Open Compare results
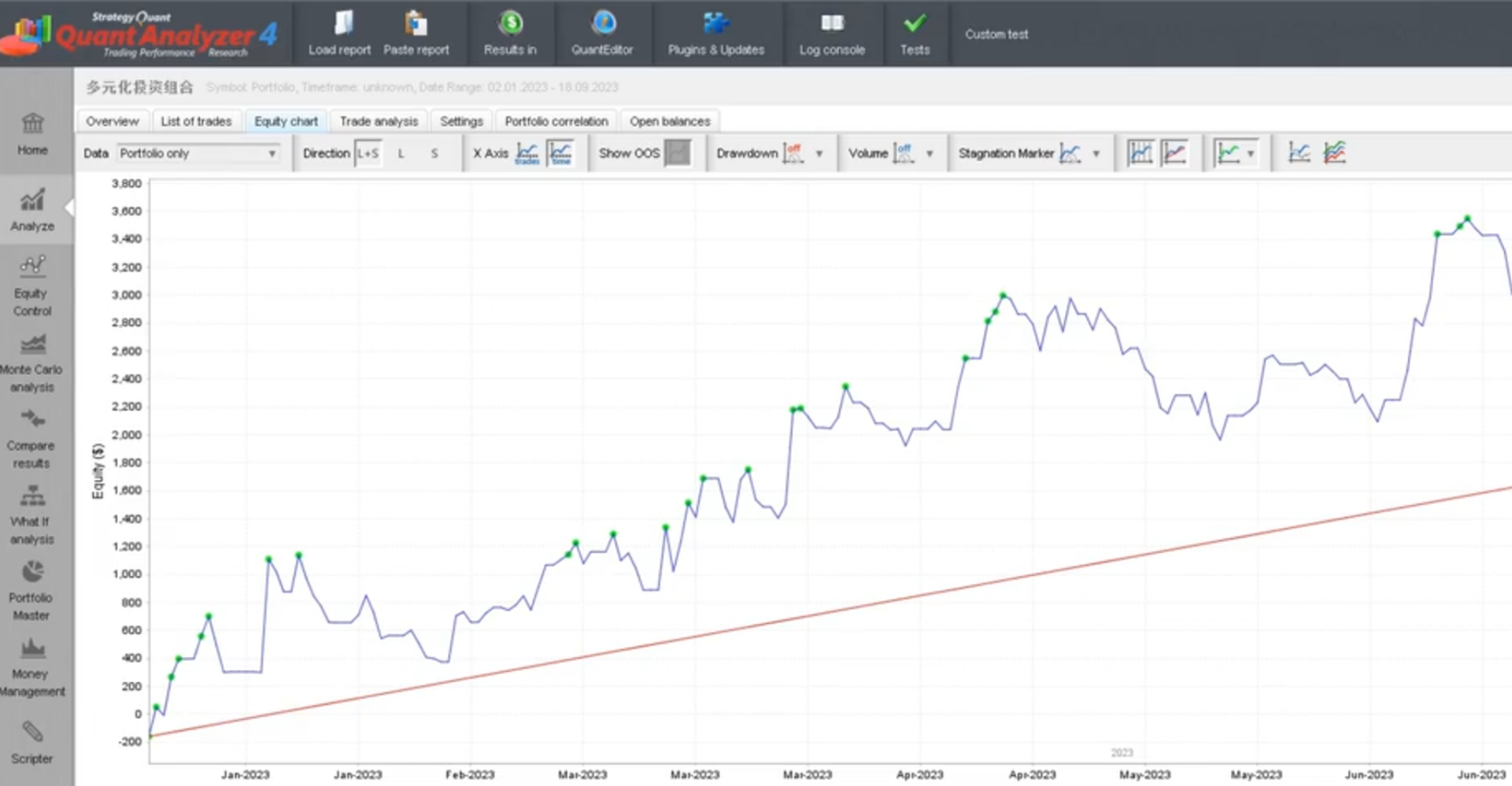This screenshot has width=1512, height=786. tap(32, 439)
